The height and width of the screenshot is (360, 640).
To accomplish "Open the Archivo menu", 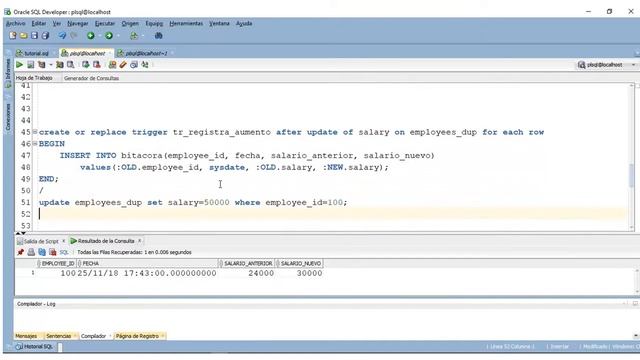I will [16, 24].
